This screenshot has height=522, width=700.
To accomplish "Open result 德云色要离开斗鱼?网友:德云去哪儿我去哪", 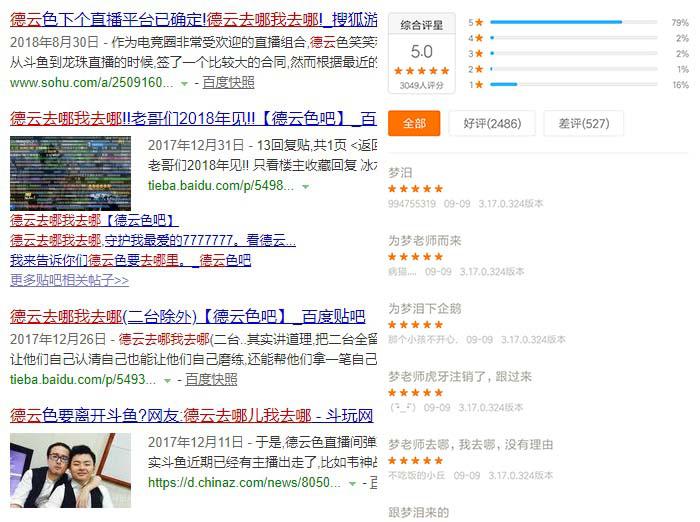I will pos(192,416).
